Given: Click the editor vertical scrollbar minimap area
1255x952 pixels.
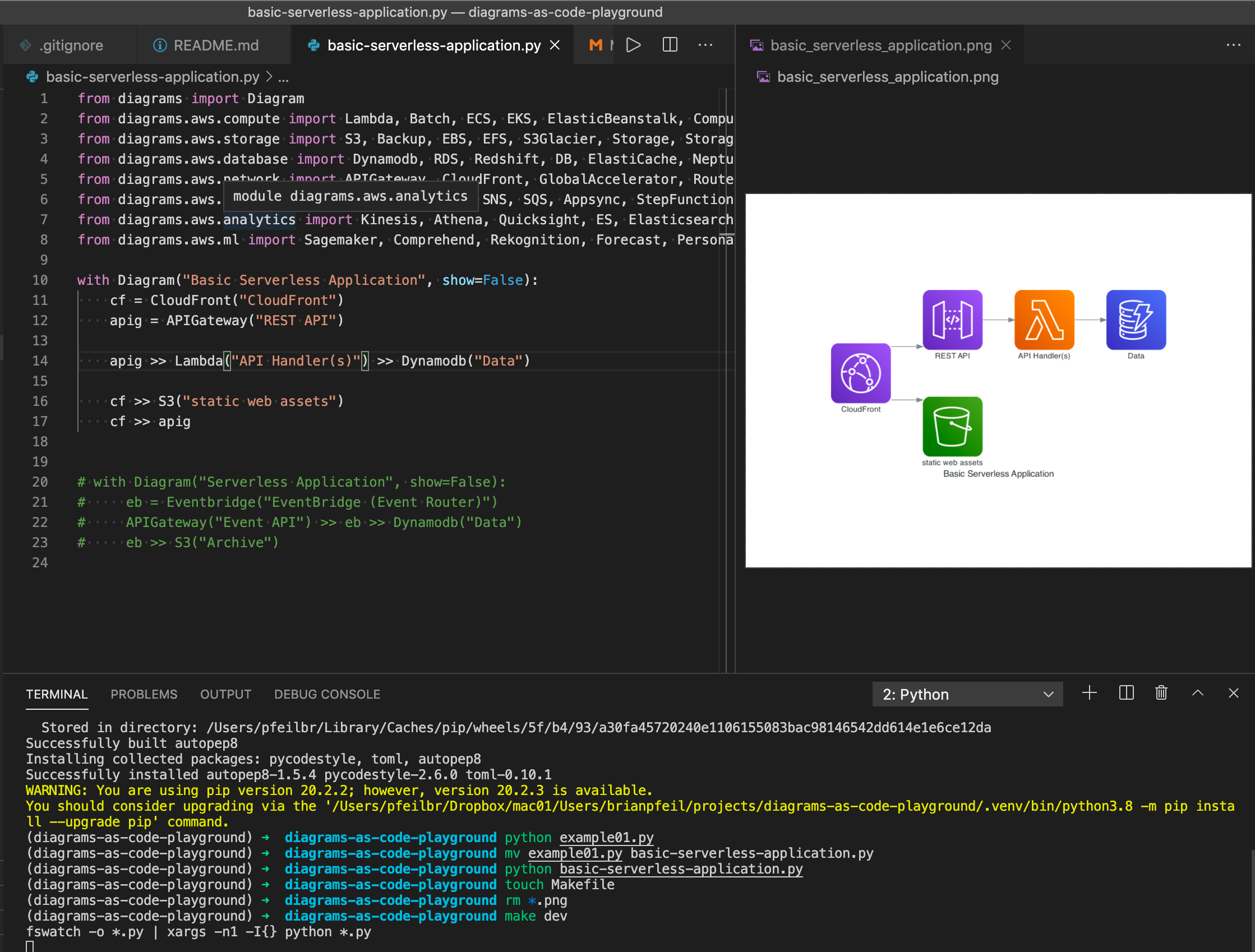Looking at the screenshot, I should (x=726, y=380).
